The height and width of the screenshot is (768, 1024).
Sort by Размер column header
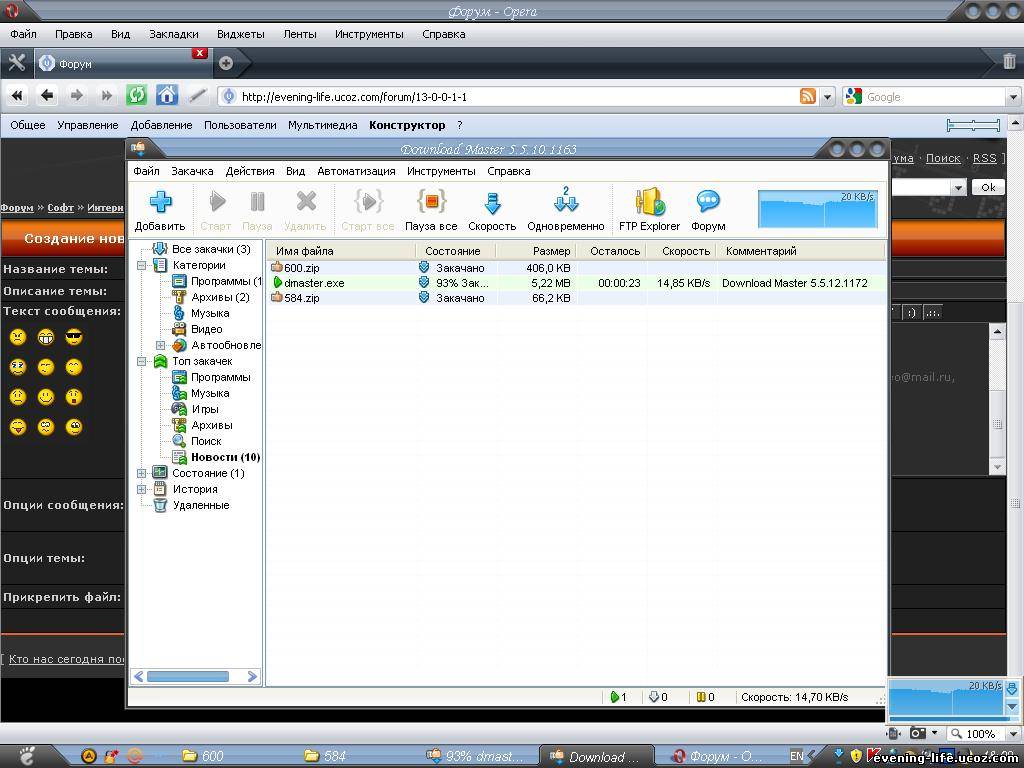[536, 251]
